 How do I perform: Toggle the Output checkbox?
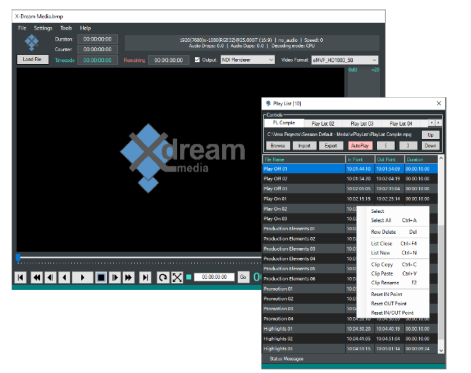pyautogui.click(x=197, y=60)
